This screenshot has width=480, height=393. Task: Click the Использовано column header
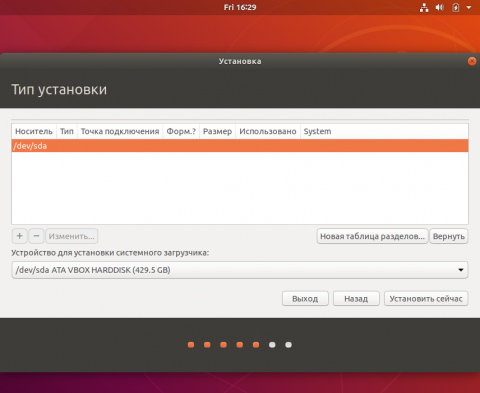(x=268, y=131)
